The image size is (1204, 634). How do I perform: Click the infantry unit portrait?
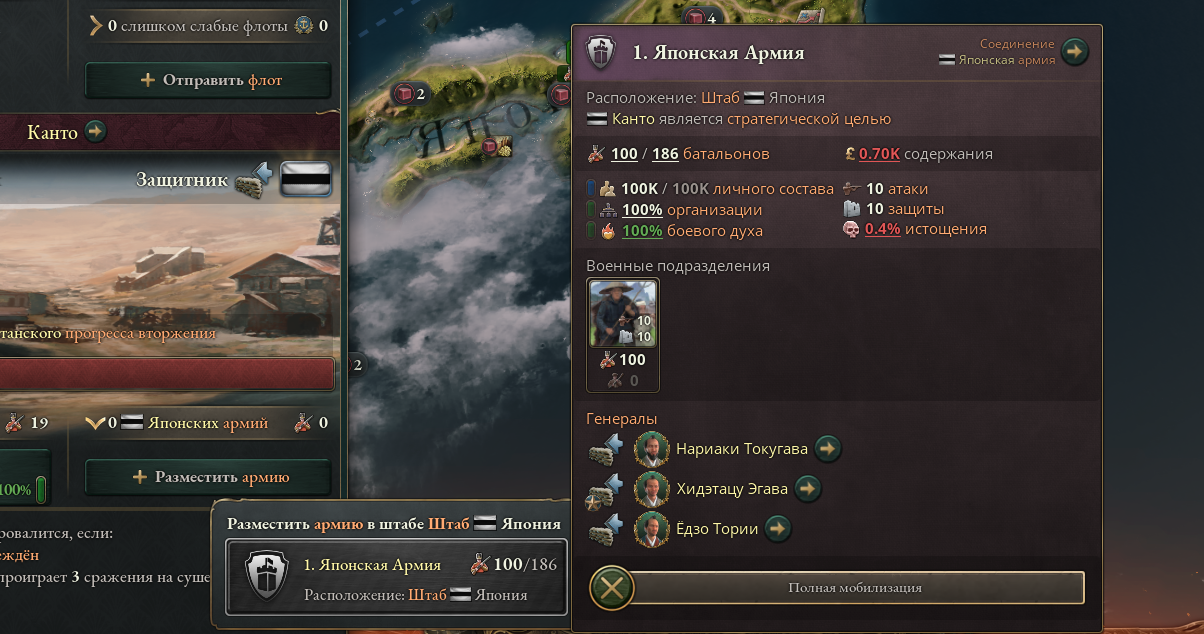click(623, 313)
